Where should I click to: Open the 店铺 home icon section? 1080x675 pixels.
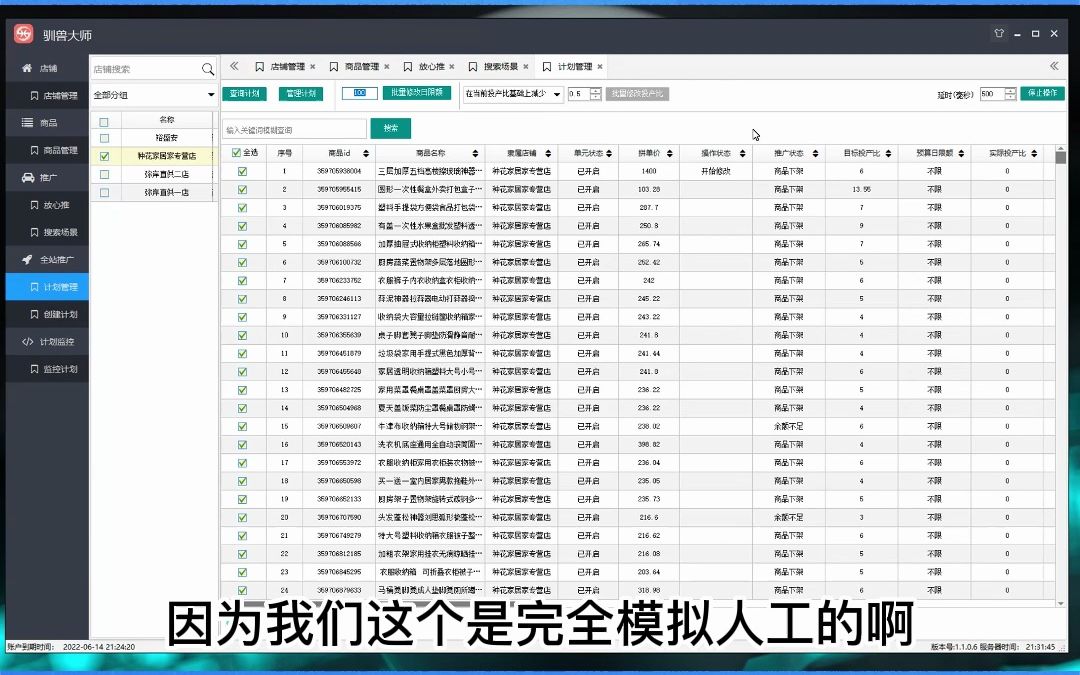[27, 68]
